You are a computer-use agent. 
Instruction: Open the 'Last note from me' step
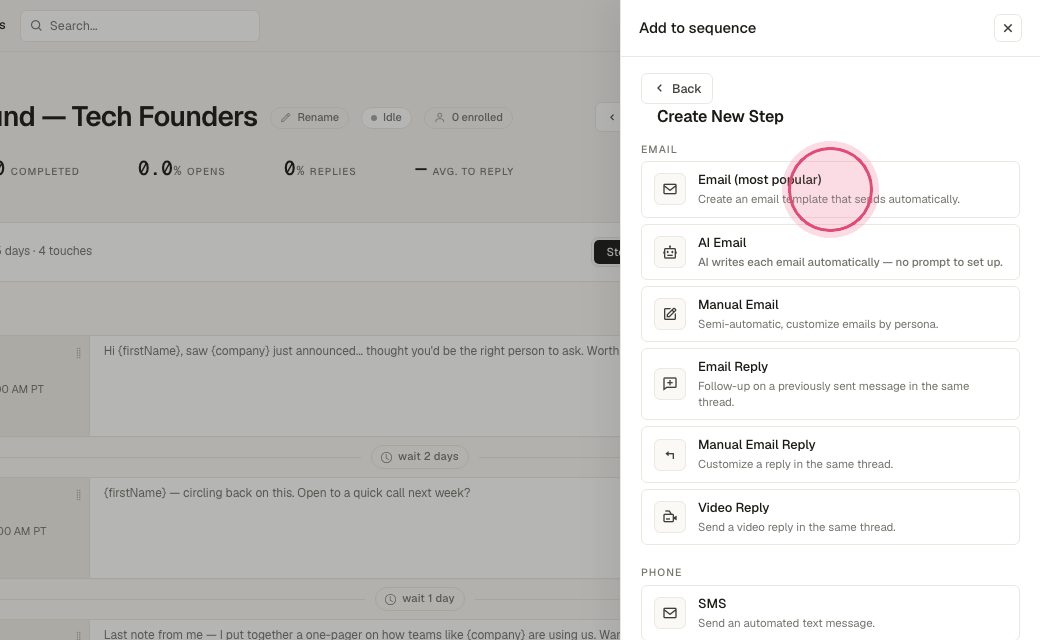[x=355, y=630]
